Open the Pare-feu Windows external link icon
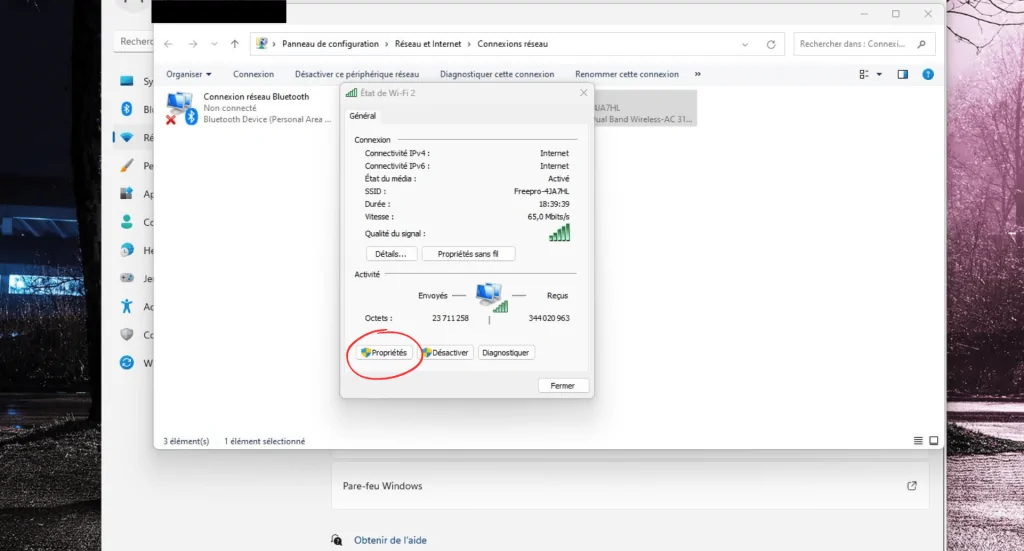The height and width of the screenshot is (551, 1024). click(912, 486)
